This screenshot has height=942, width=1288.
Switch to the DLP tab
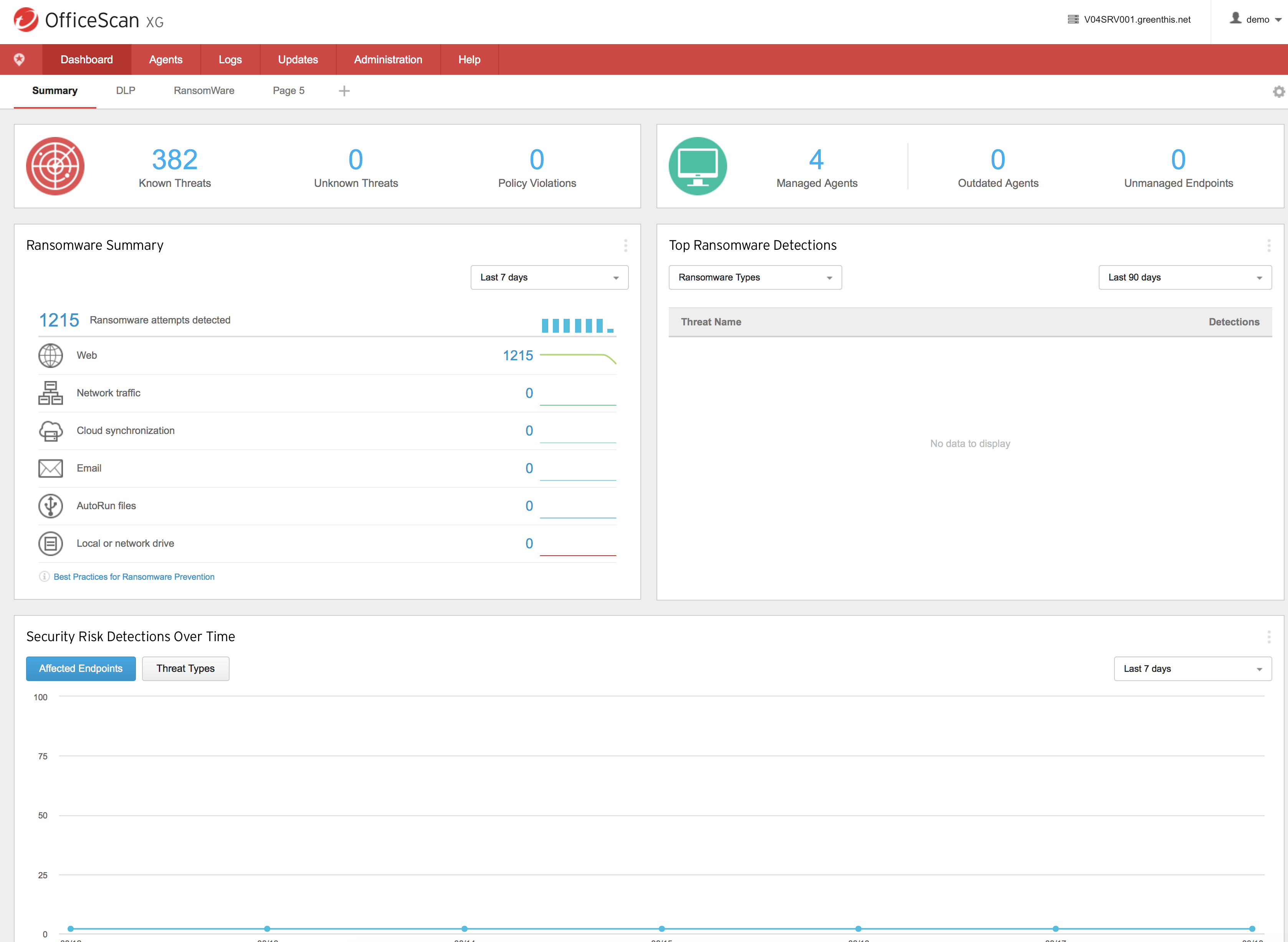(126, 91)
